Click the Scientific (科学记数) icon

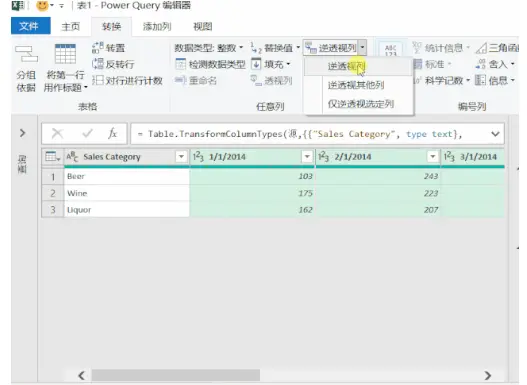point(417,80)
